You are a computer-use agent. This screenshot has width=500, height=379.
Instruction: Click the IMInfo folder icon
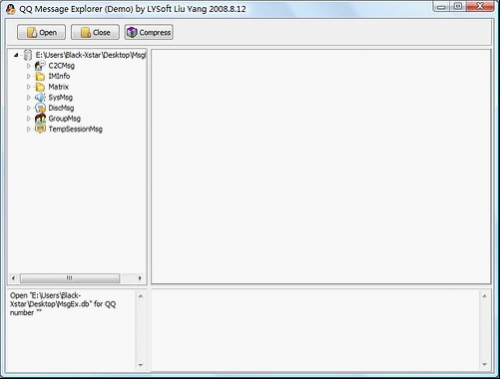tap(40, 76)
